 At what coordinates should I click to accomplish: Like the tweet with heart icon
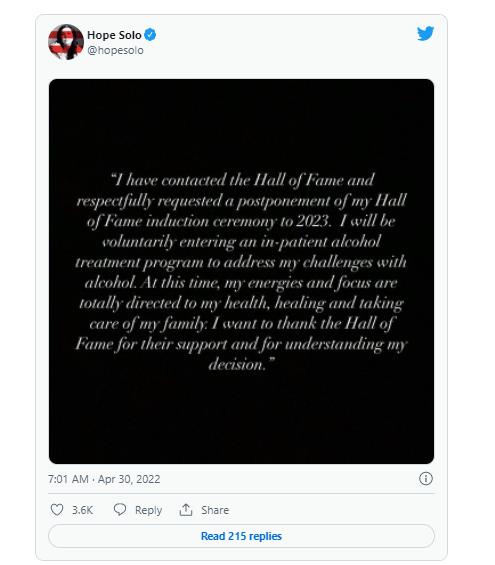[x=57, y=510]
